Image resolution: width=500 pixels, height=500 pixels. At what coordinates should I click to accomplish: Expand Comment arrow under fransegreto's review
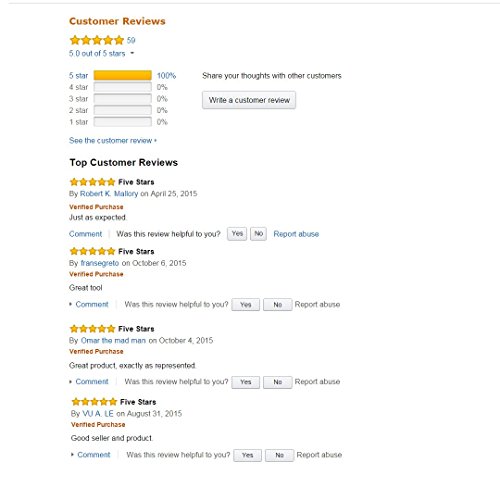point(71,304)
